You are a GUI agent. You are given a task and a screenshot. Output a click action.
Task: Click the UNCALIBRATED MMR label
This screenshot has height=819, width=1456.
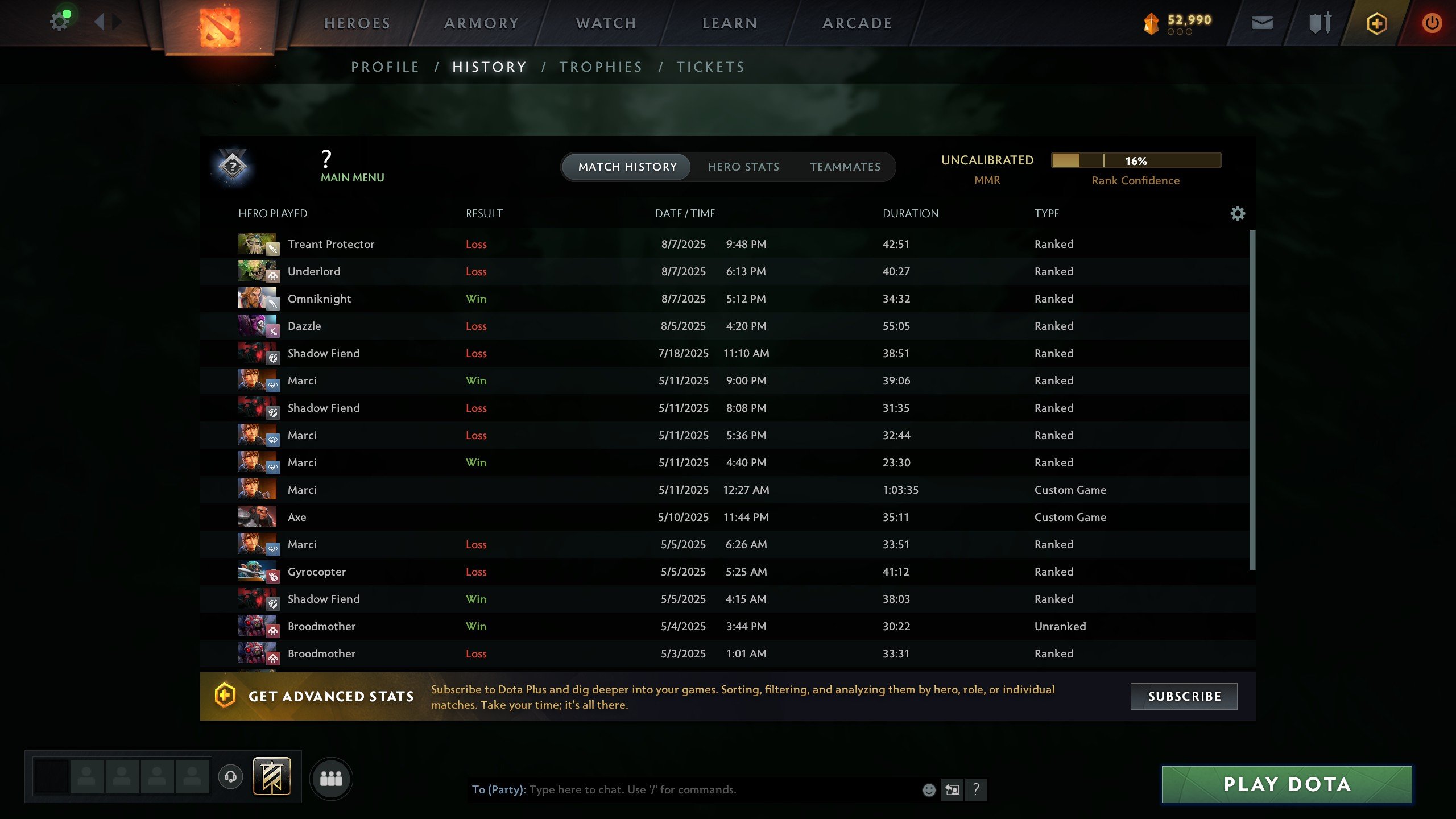[987, 169]
